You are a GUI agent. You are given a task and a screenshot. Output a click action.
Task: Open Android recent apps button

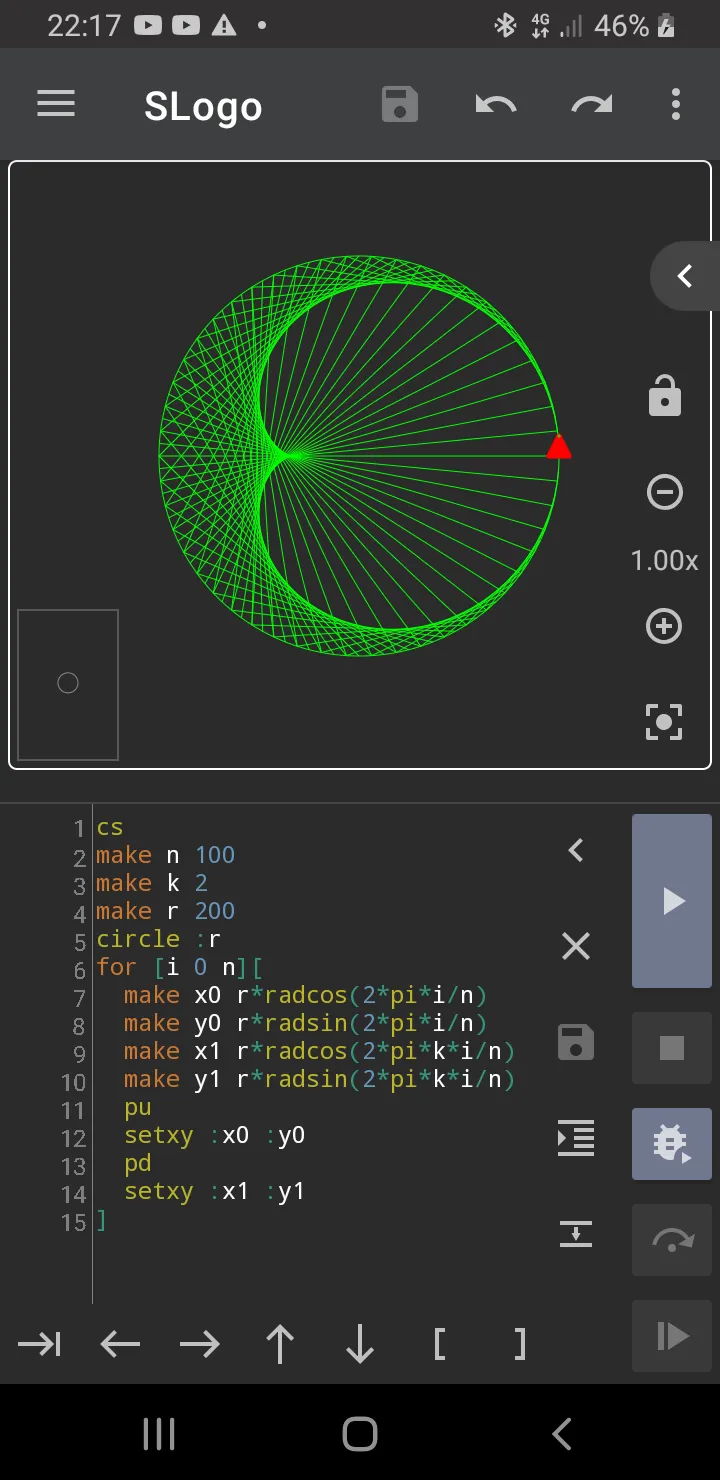[159, 1434]
